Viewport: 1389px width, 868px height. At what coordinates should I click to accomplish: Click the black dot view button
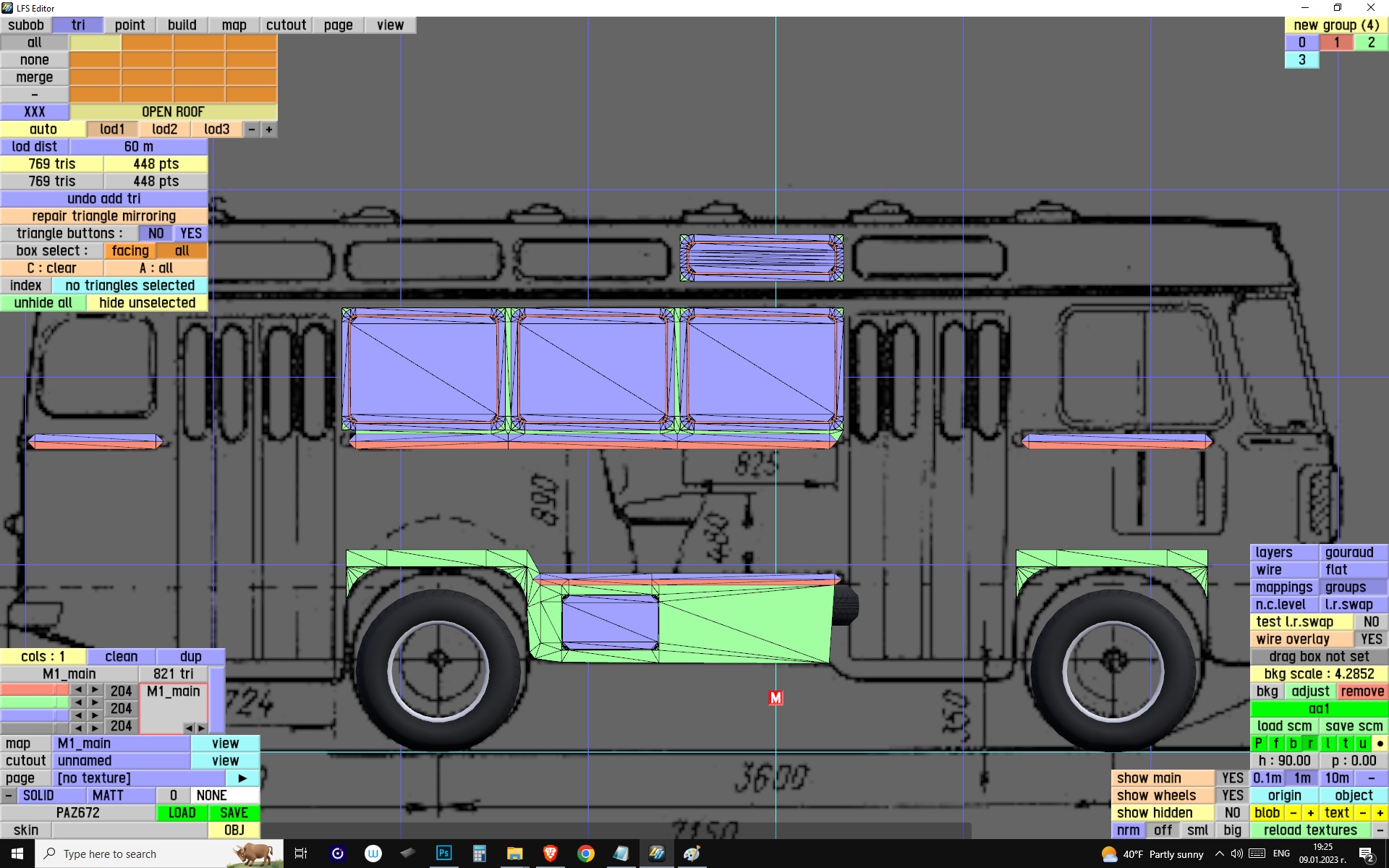point(1380,744)
